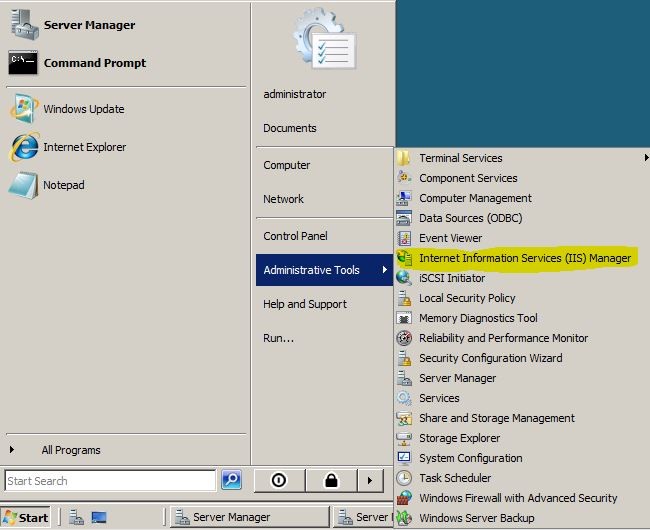Open Help and Support

[x=305, y=304]
